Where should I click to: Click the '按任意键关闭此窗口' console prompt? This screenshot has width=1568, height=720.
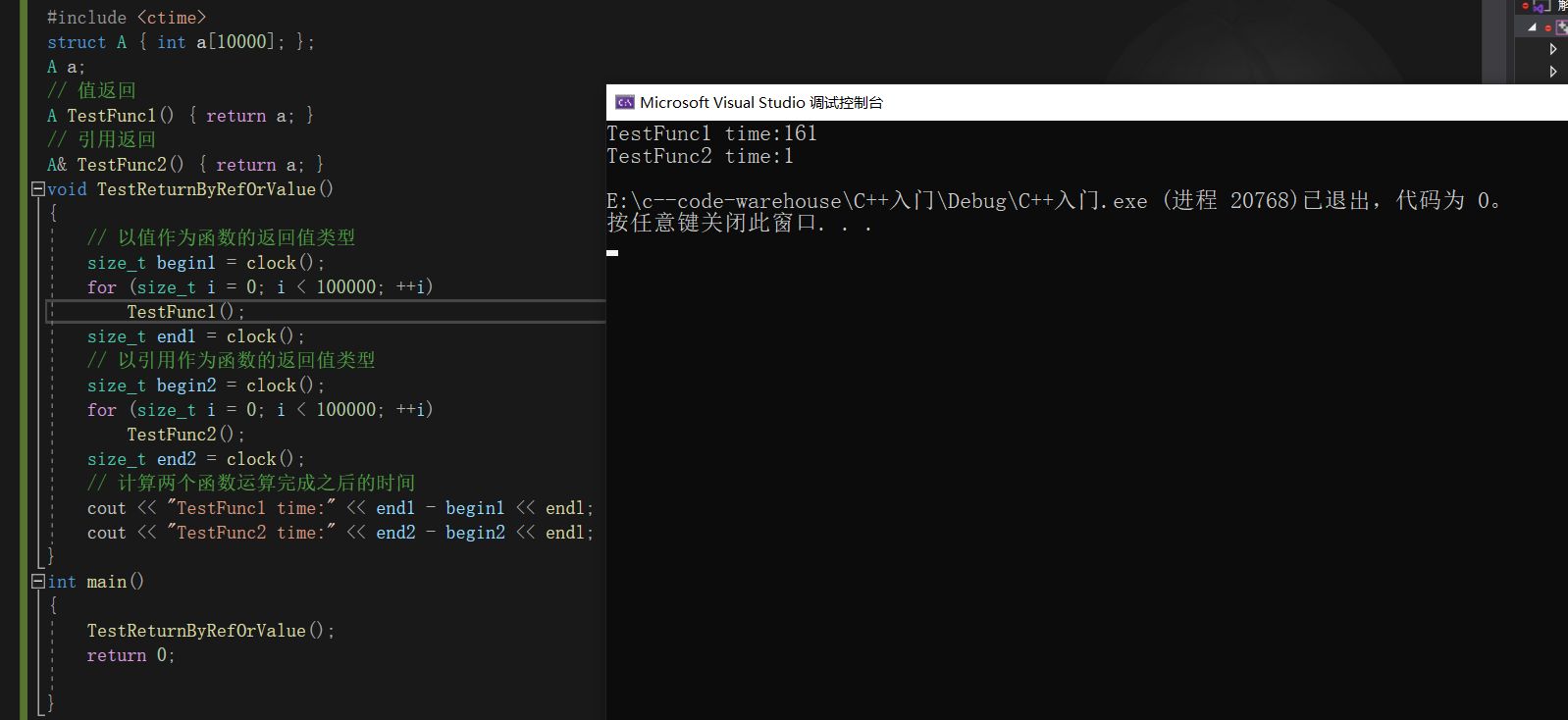coord(739,224)
